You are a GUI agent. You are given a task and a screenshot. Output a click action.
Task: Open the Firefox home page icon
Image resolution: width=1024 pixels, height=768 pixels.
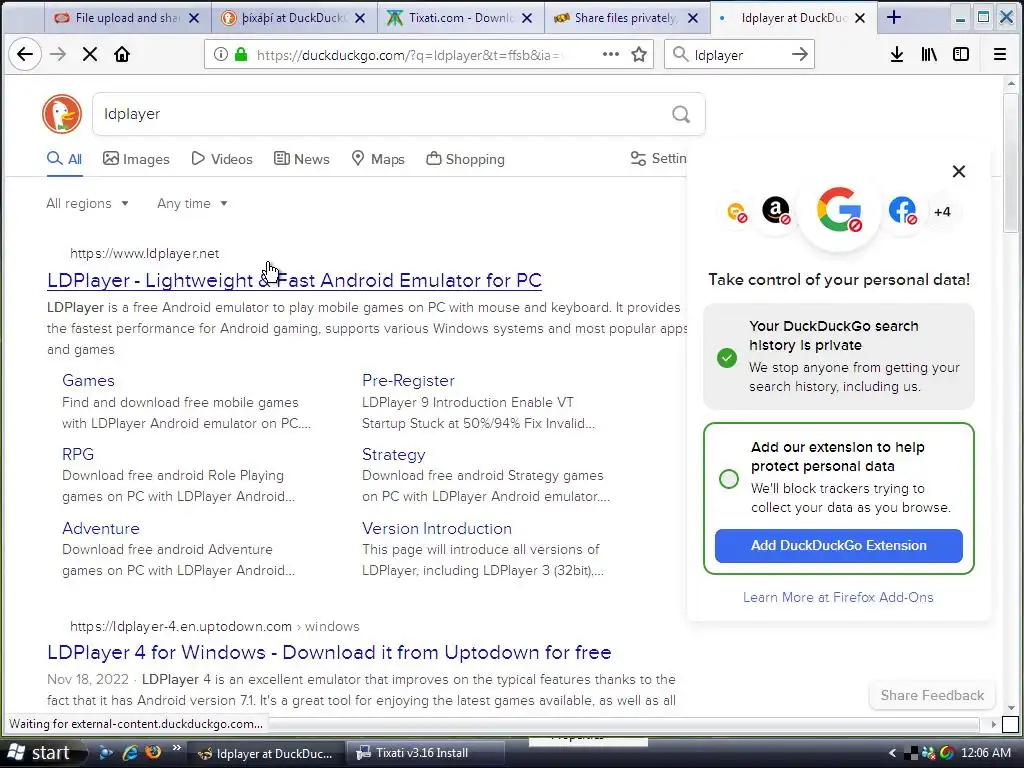coord(122,54)
